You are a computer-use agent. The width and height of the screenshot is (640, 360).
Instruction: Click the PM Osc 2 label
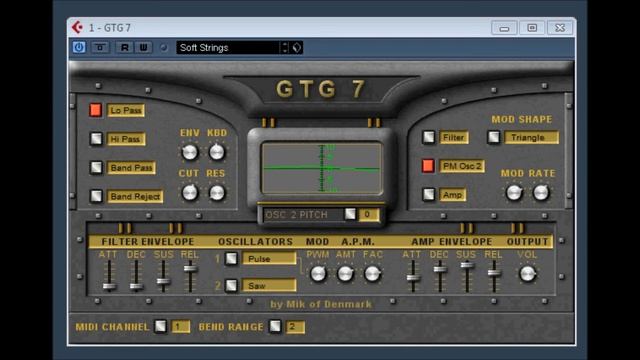coord(462,166)
